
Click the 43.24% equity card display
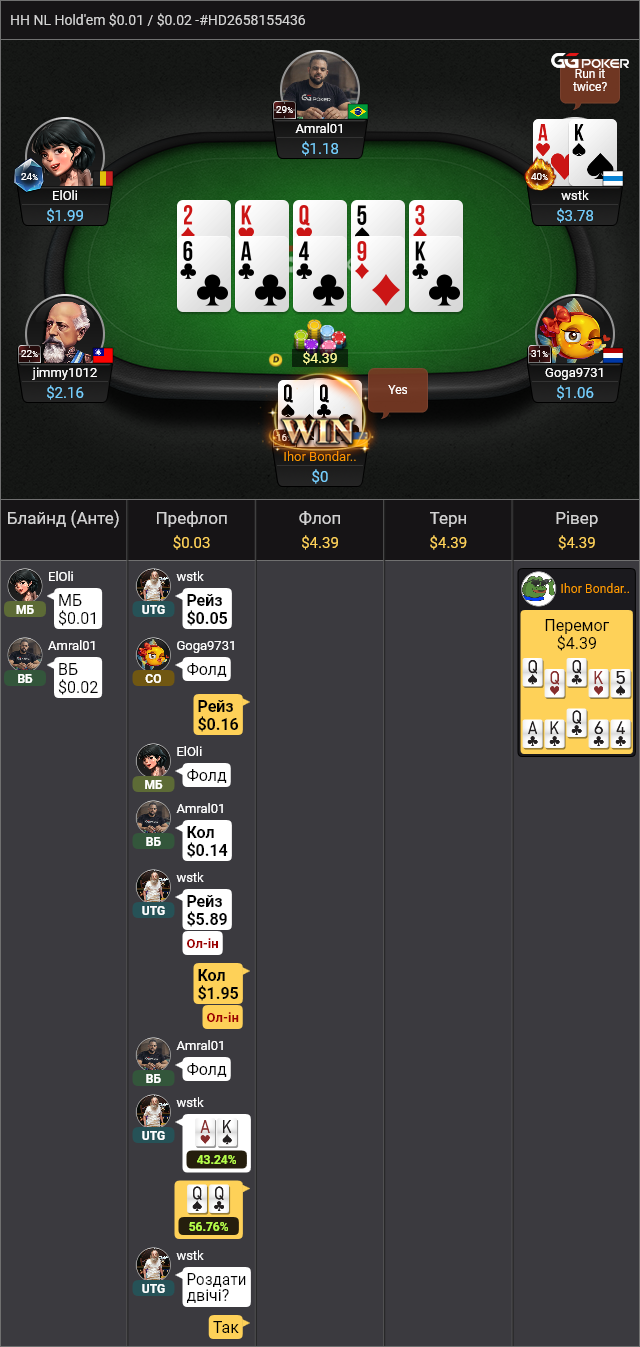[217, 1143]
